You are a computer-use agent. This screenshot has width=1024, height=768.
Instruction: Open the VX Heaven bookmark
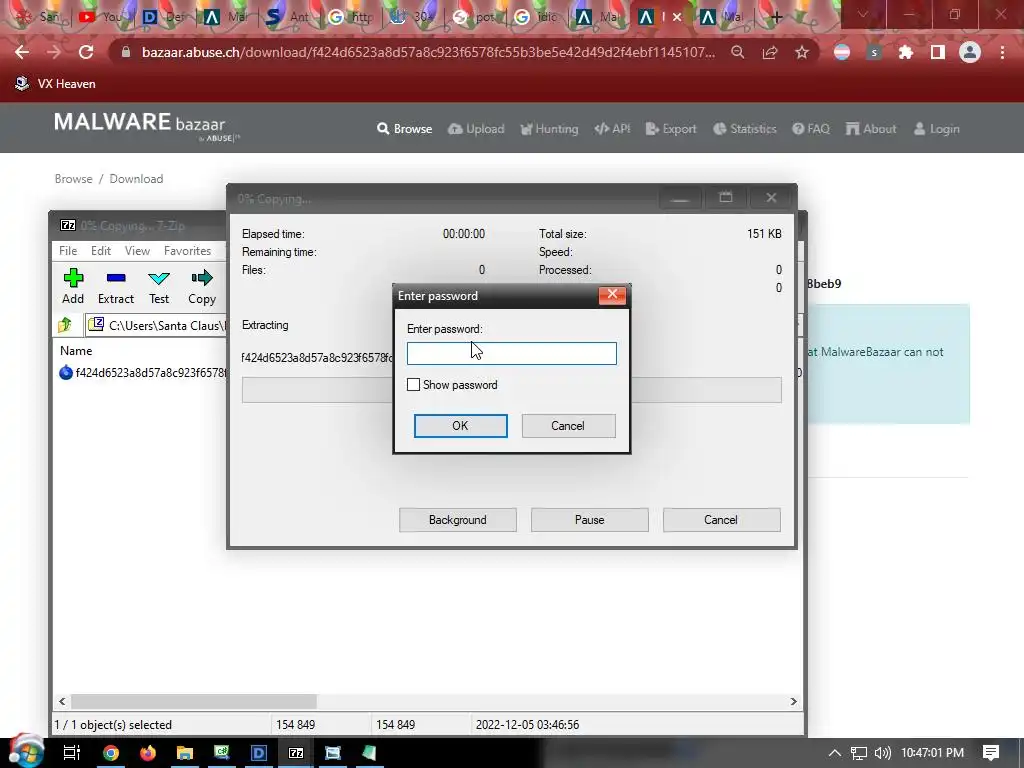[x=56, y=84]
